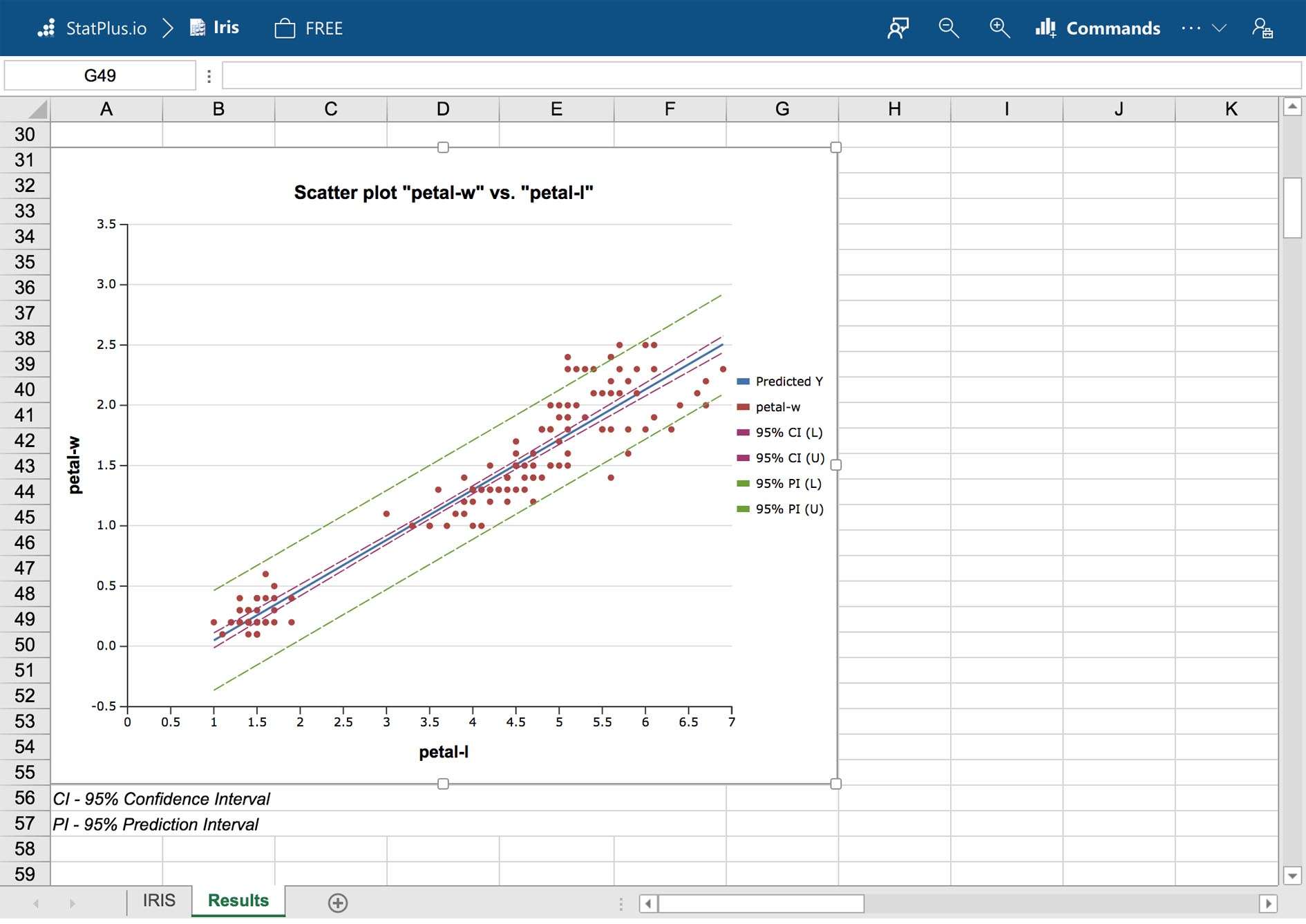Open the Commands menu
1306x924 pixels.
point(1098,28)
